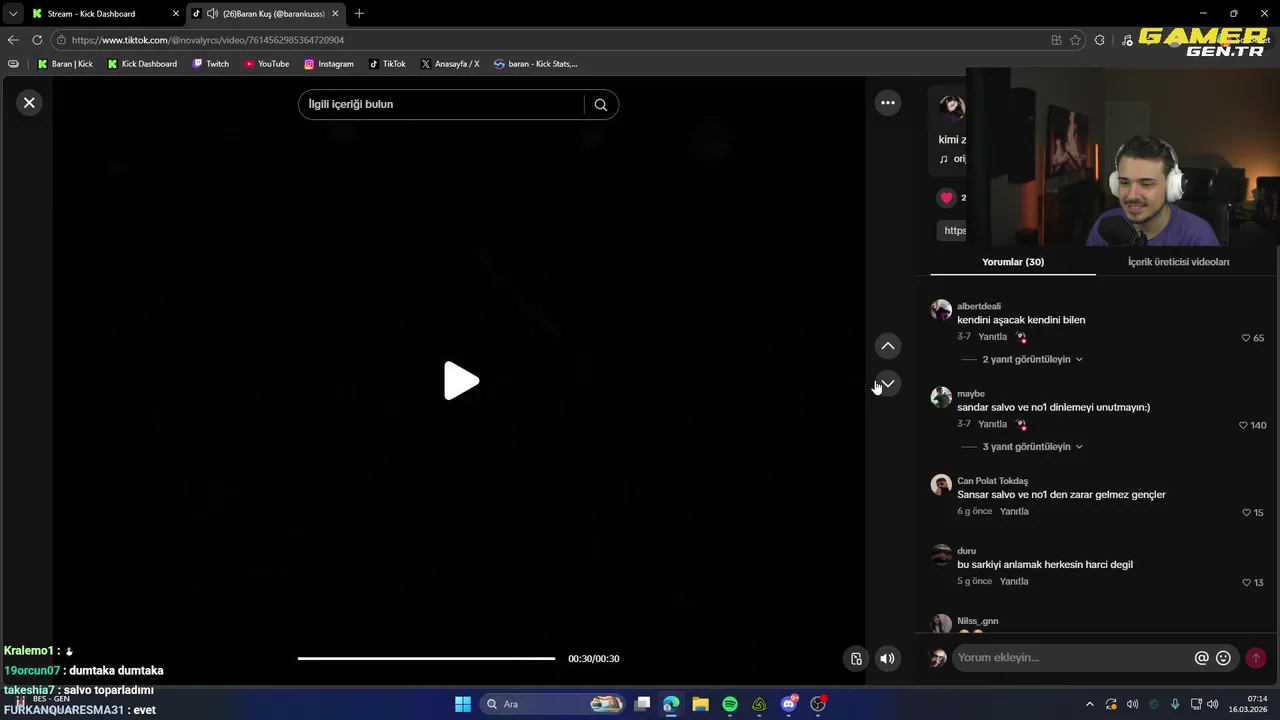Click the post comment arrow button
Screen dimensions: 1280x720
(x=1256, y=658)
